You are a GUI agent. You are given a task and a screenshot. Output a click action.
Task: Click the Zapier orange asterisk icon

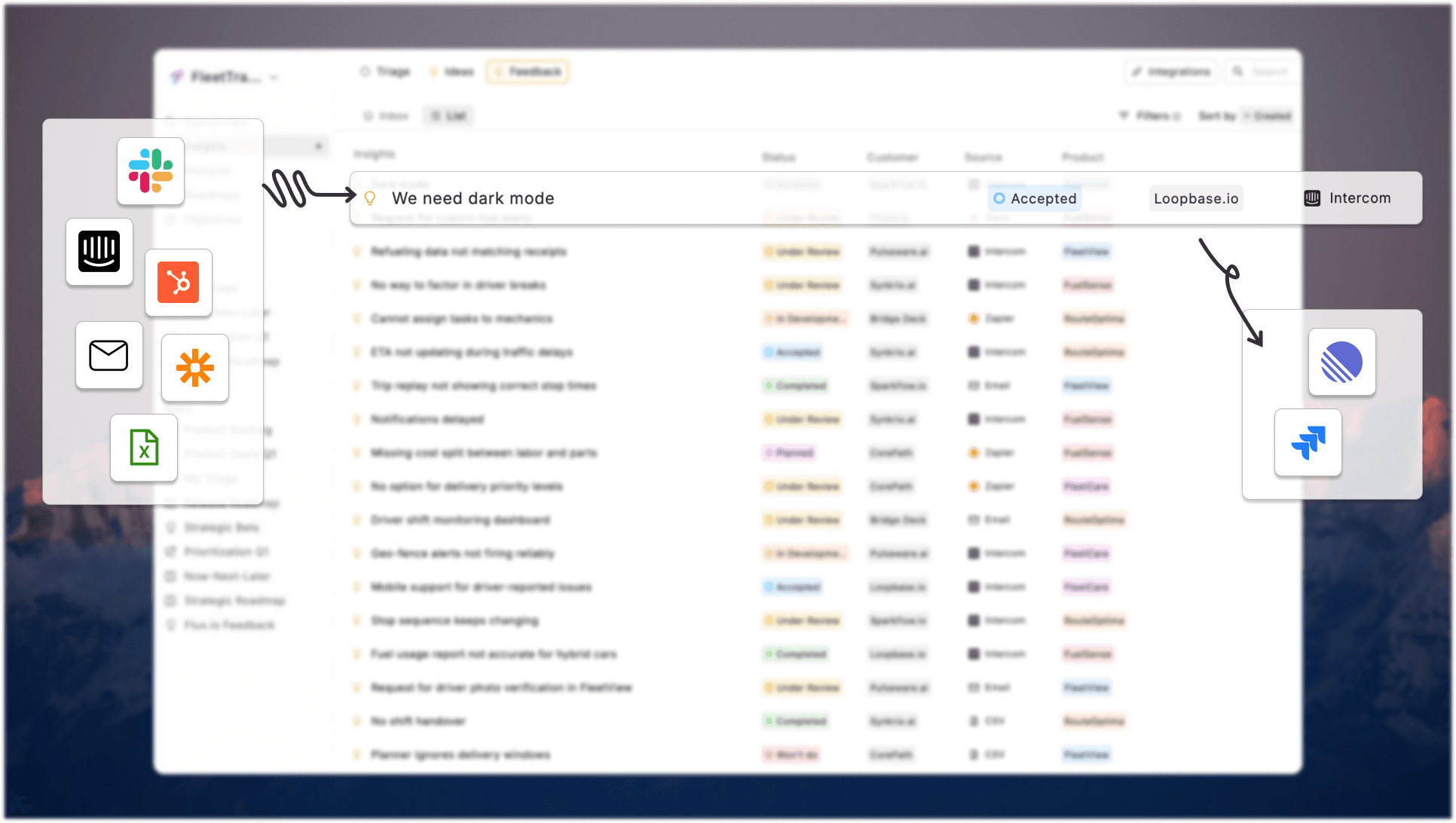(195, 368)
